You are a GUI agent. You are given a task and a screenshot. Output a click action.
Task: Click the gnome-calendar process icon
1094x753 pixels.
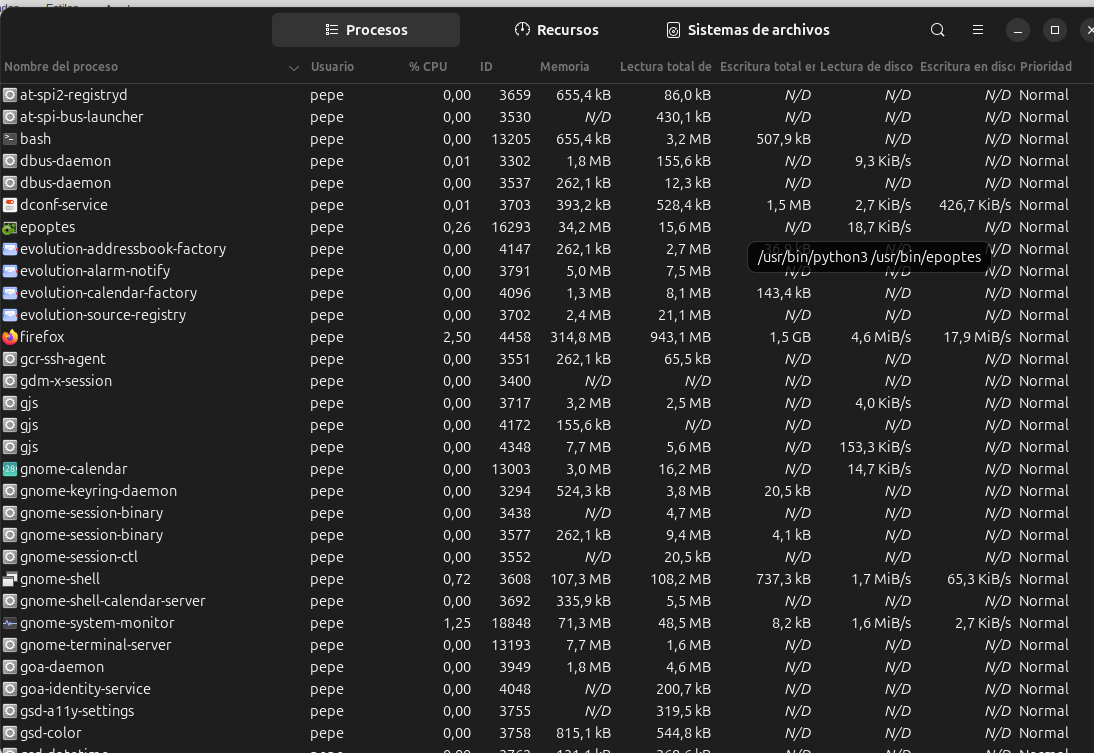tap(10, 469)
